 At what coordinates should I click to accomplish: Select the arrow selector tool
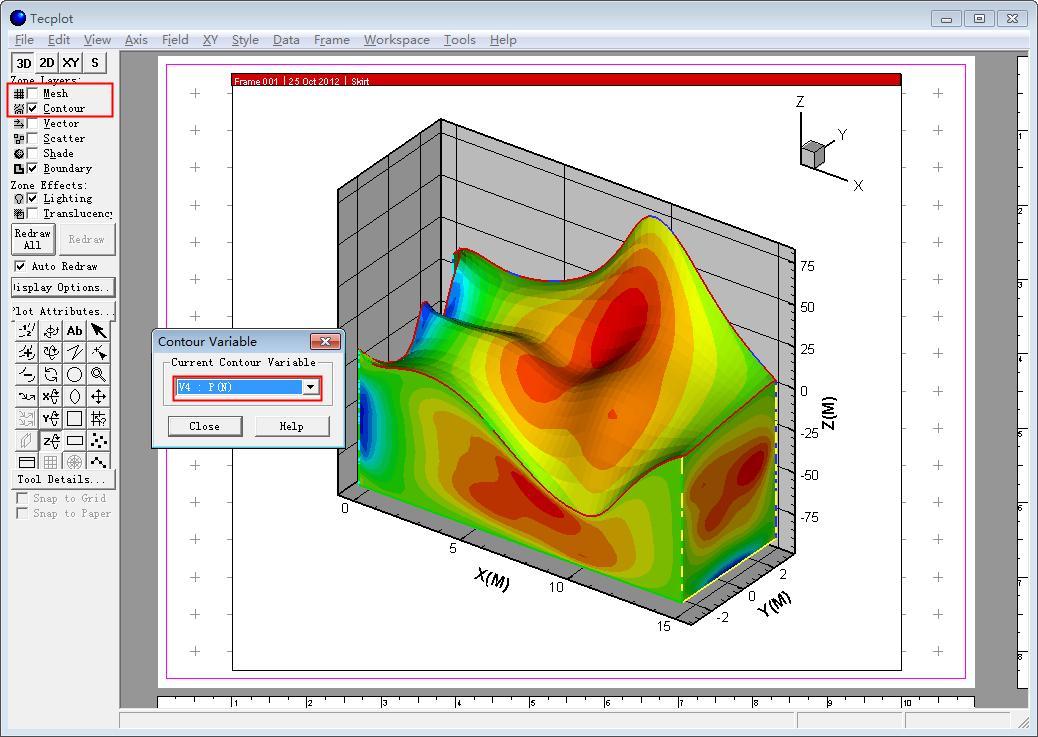pos(99,331)
